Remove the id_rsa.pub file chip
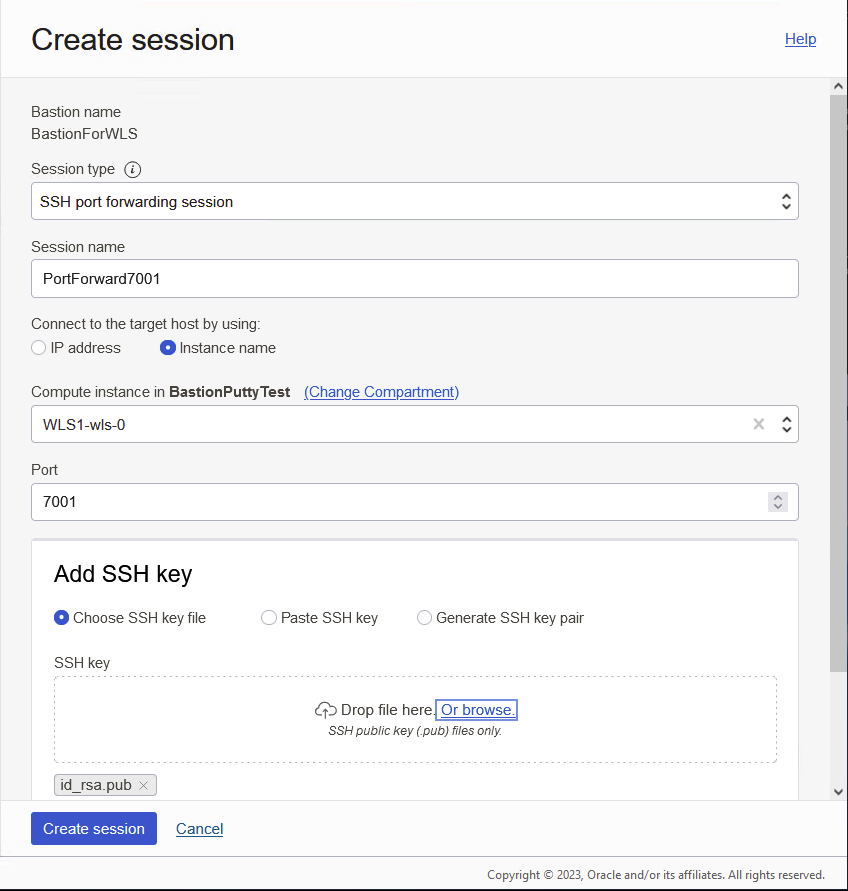This screenshot has height=891, width=848. click(144, 785)
